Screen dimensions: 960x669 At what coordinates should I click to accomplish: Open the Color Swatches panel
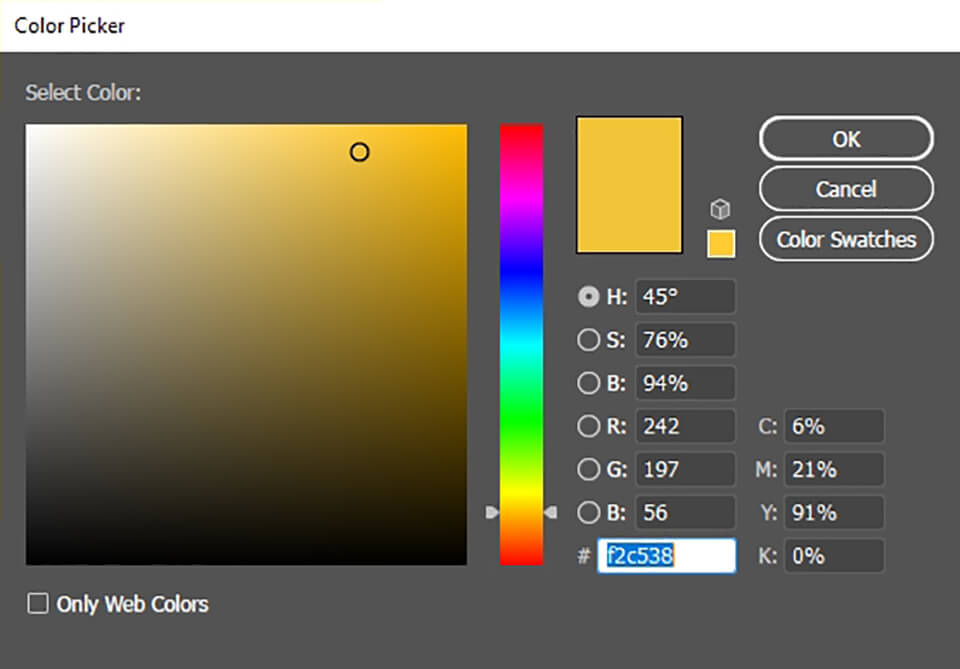coord(845,239)
